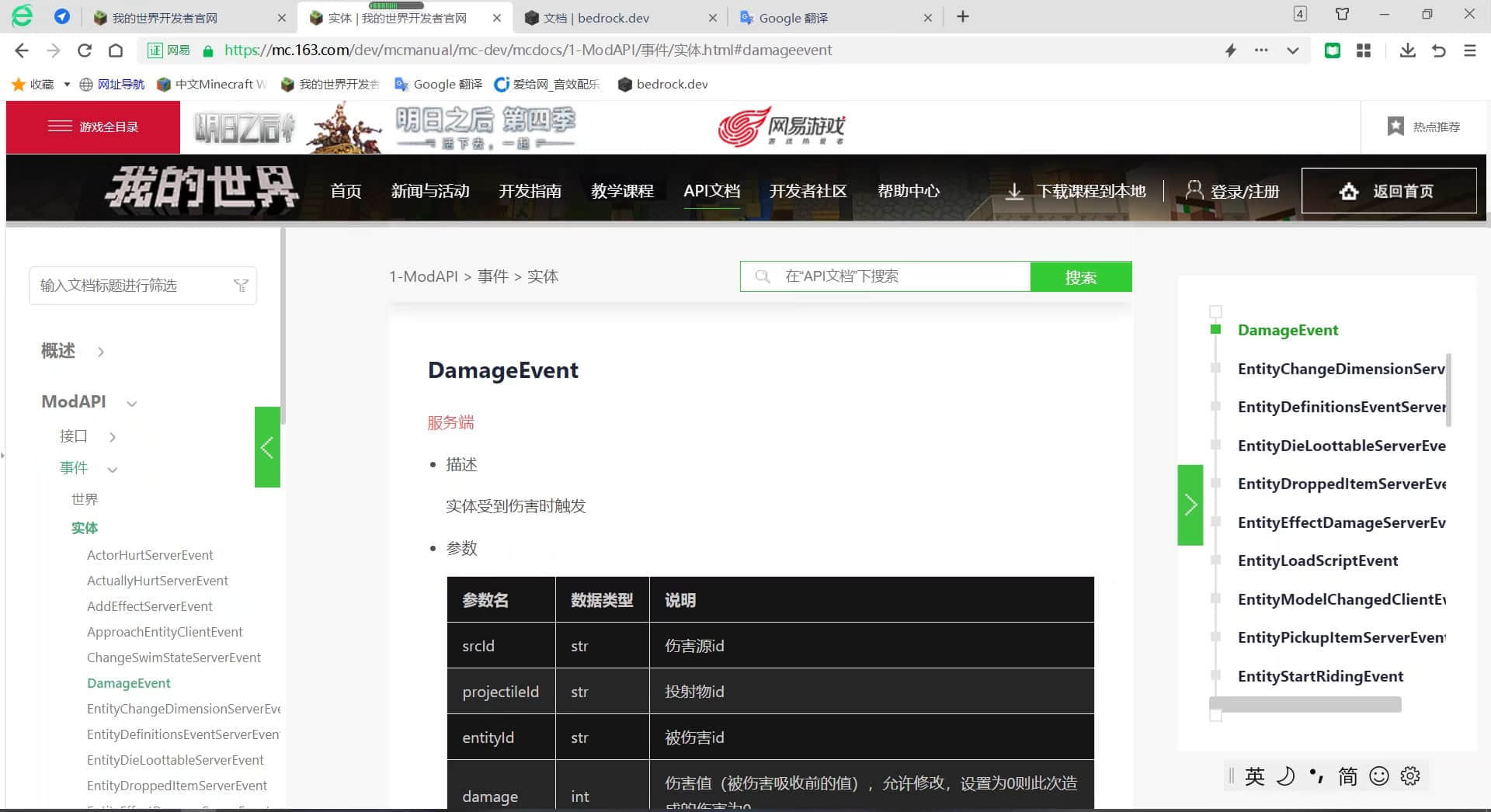Open the bedrock.dev bookmark

[x=662, y=84]
